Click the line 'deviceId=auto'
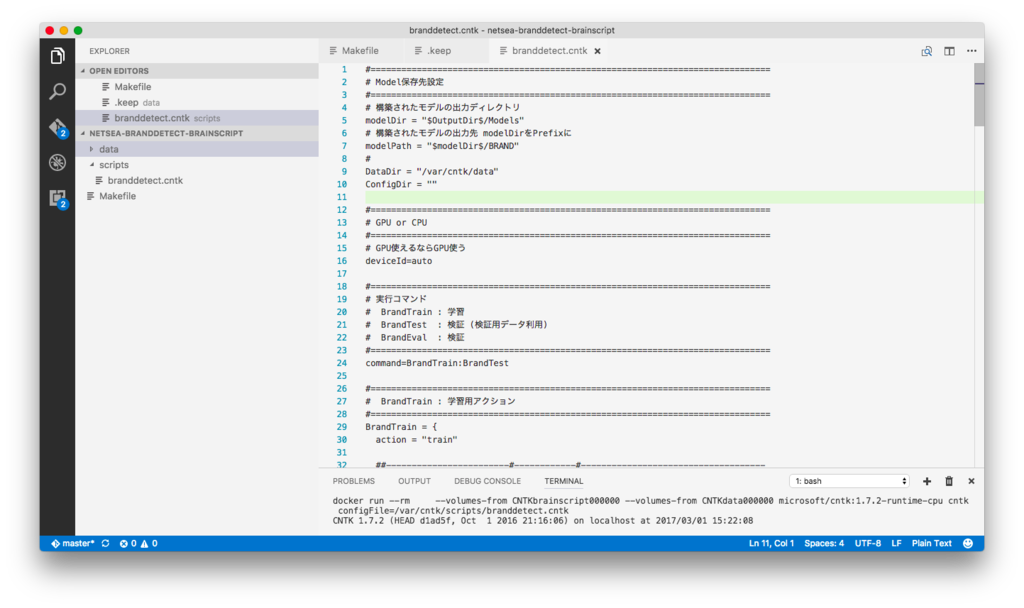 click(x=398, y=261)
